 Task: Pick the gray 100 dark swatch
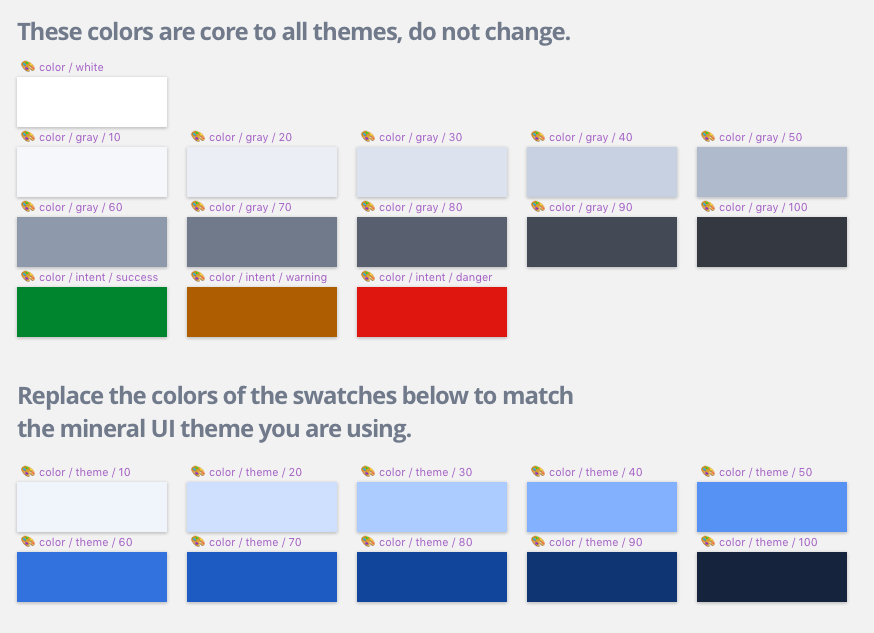(x=772, y=242)
